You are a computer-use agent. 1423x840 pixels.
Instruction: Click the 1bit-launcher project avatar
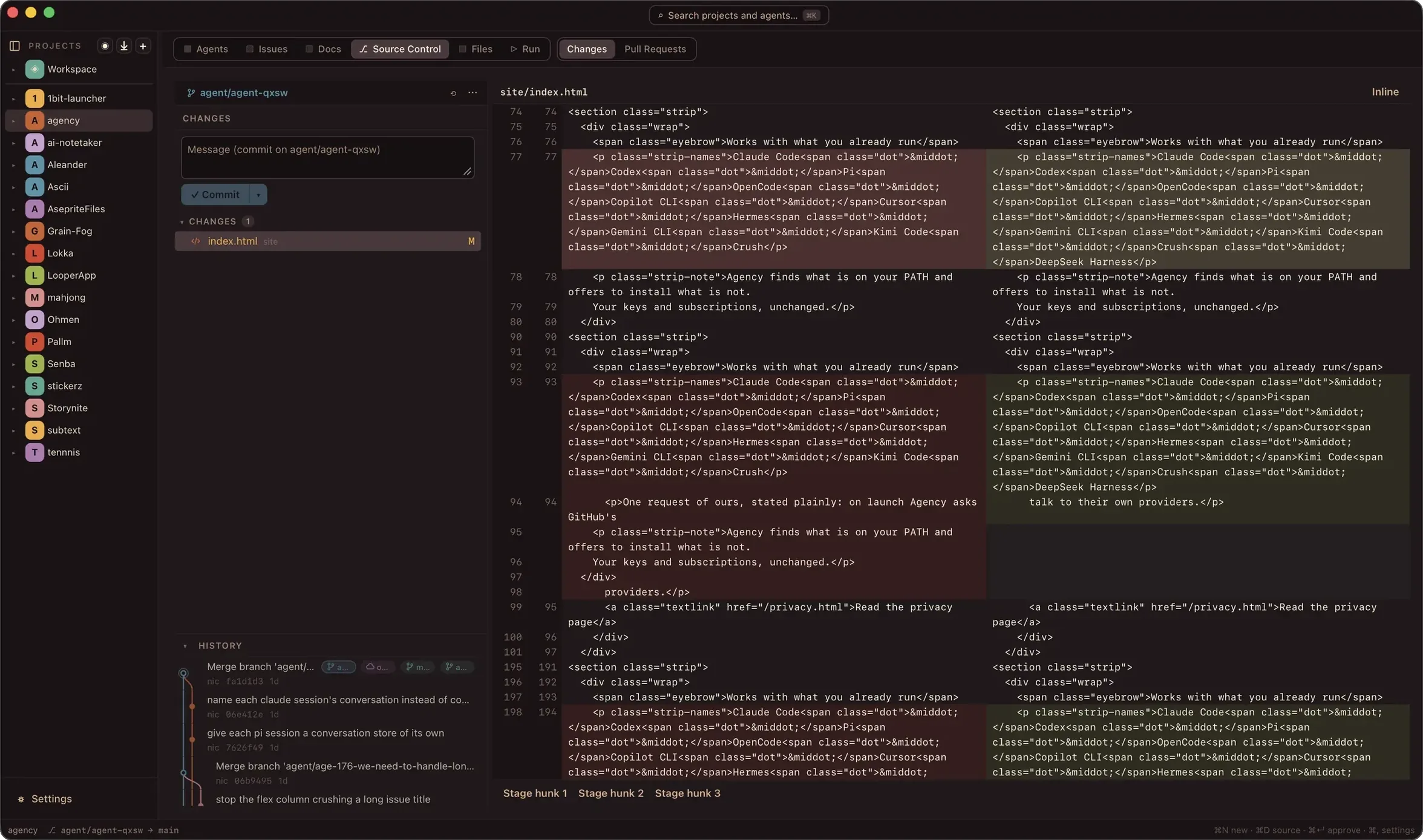click(x=34, y=98)
